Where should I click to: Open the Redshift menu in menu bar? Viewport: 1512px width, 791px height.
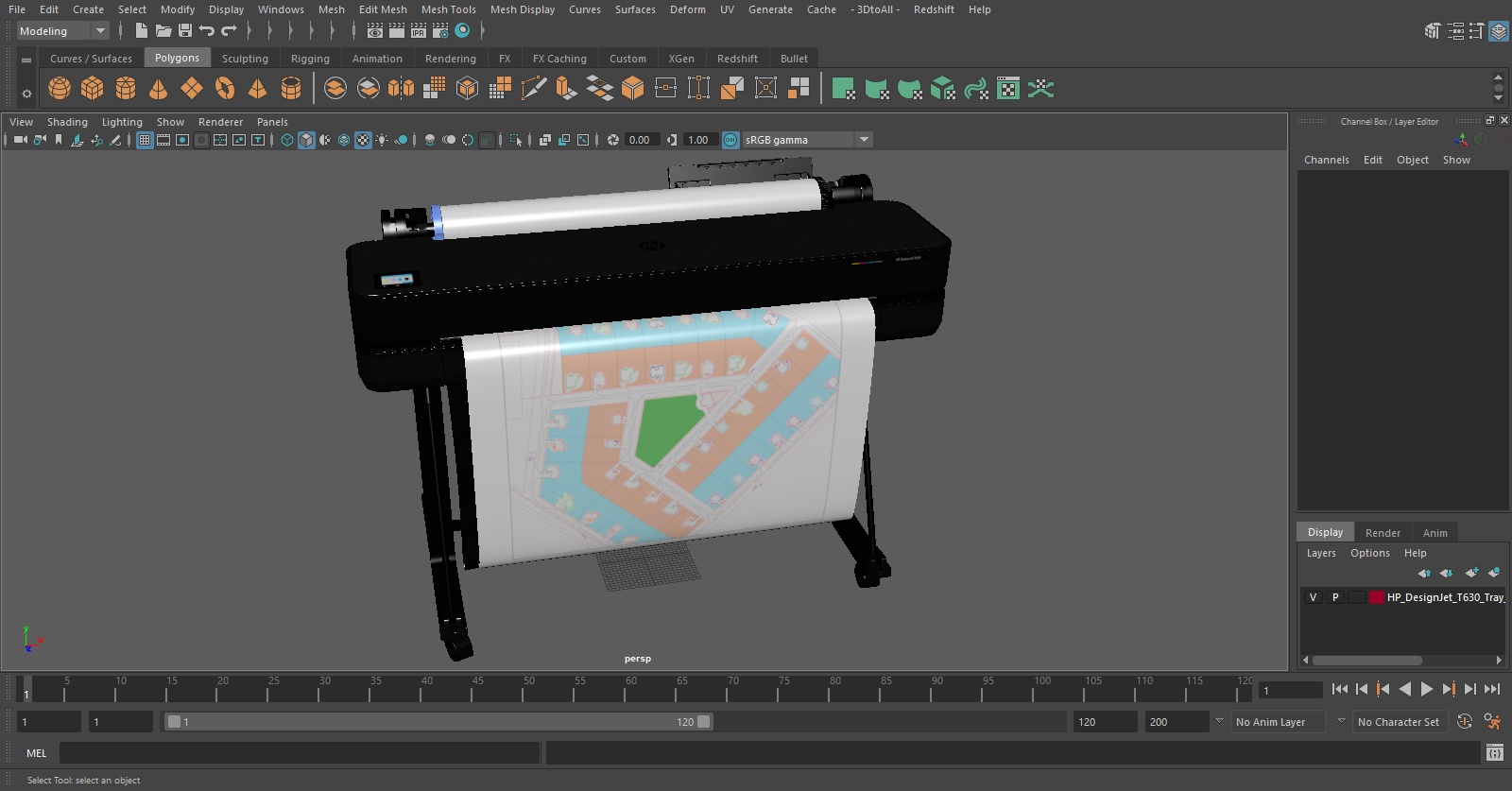934,9
